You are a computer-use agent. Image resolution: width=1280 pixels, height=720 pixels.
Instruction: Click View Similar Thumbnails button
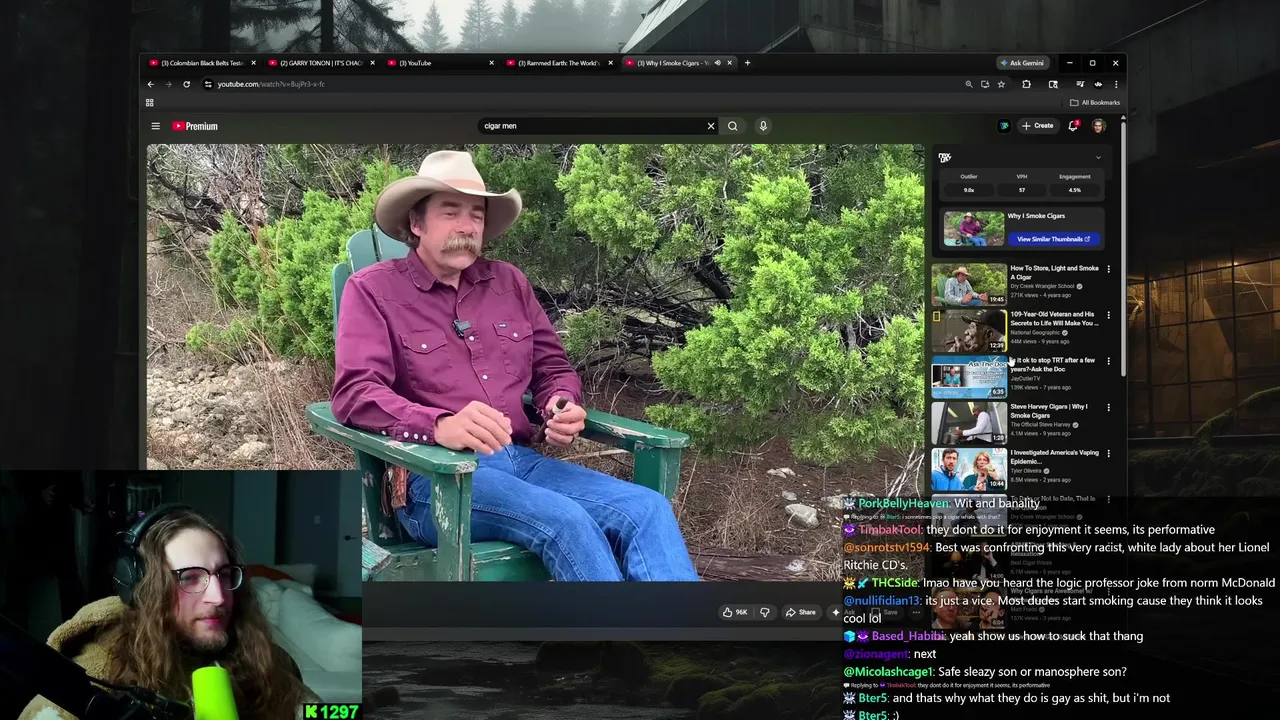pyautogui.click(x=1053, y=239)
